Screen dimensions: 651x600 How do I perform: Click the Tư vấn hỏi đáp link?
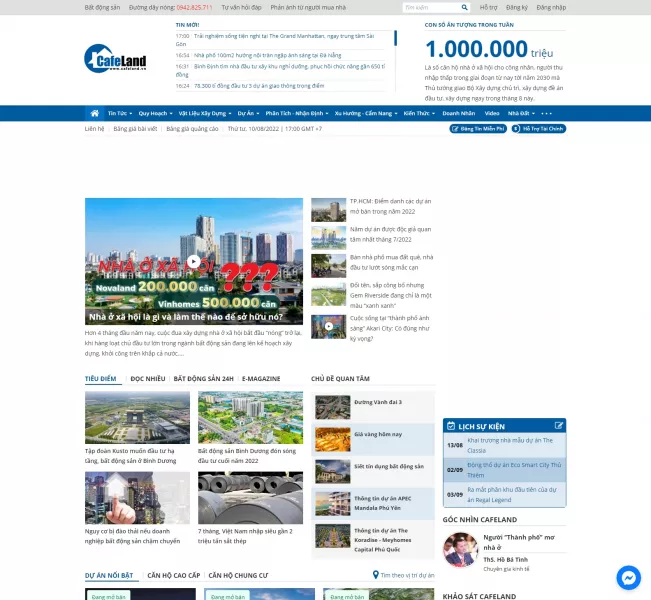pos(241,7)
